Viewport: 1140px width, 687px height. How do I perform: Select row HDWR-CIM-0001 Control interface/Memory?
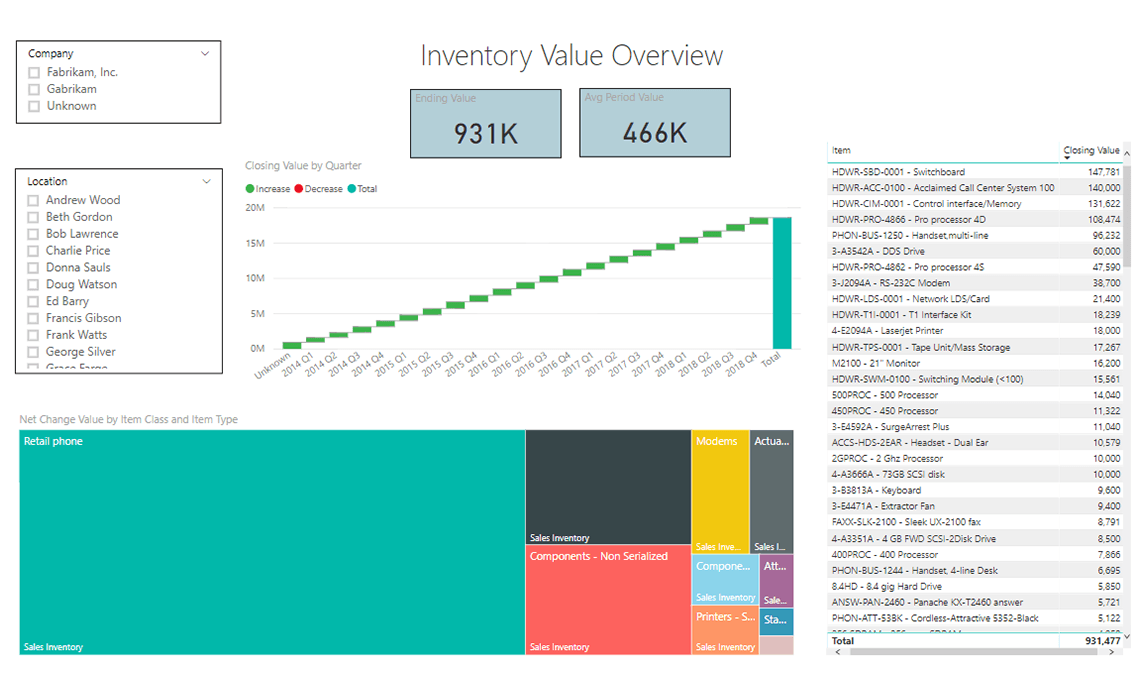tap(976, 204)
